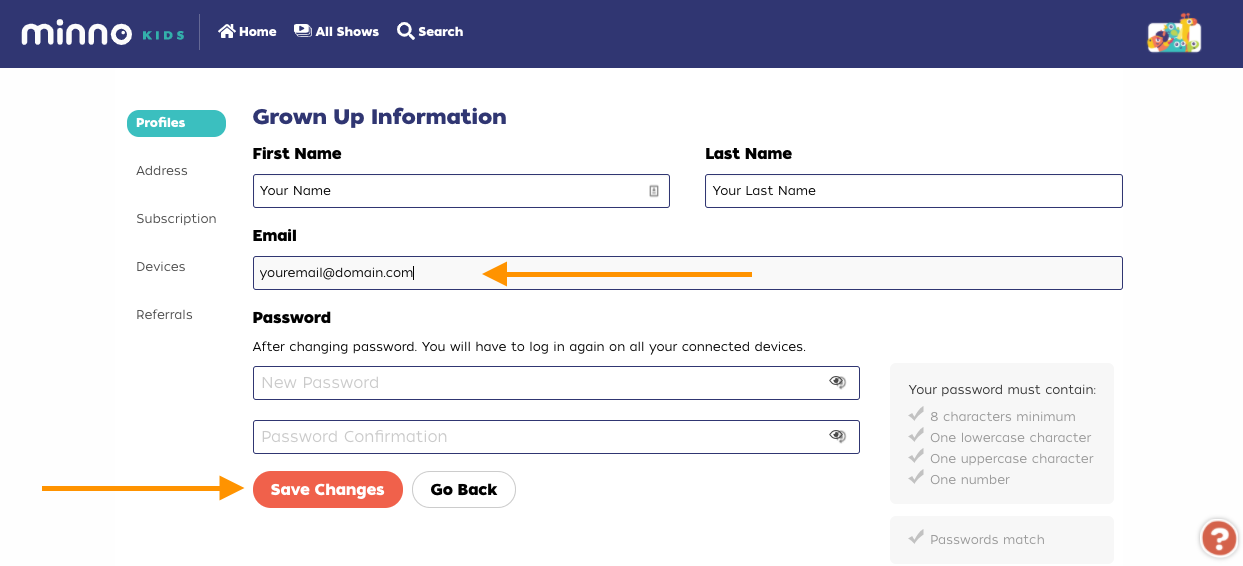Click the autofill icon in First Name field

click(654, 191)
